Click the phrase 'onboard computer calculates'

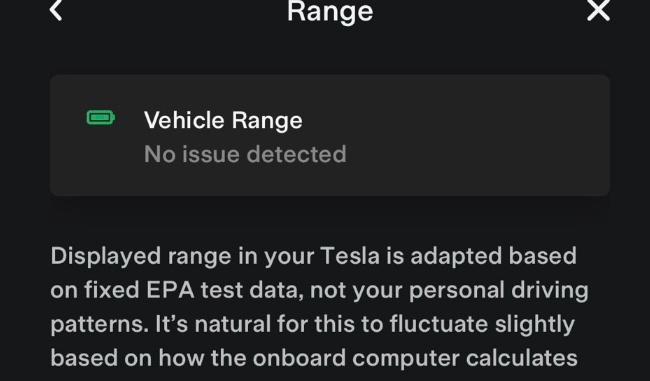tap(415, 359)
